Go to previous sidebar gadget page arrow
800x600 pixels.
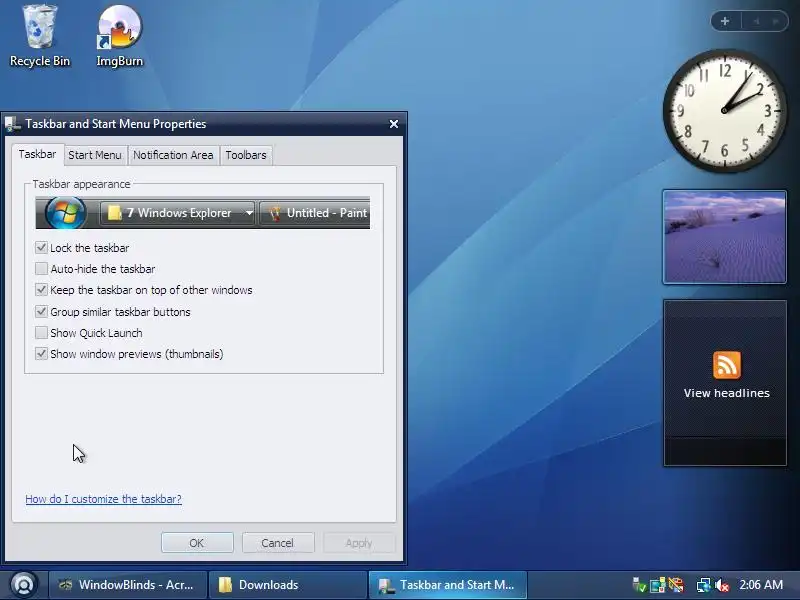[756, 21]
